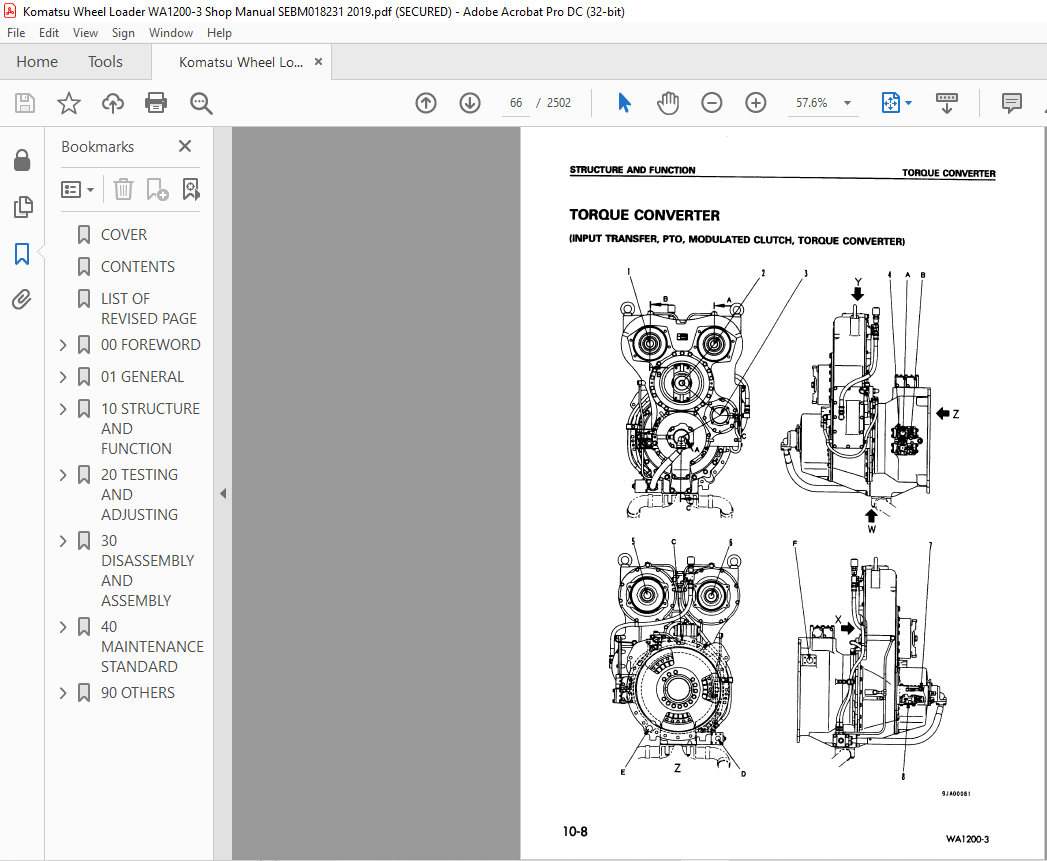Open the CONTENTS bookmark
Screen dimensions: 1047x861
pyautogui.click(x=138, y=267)
